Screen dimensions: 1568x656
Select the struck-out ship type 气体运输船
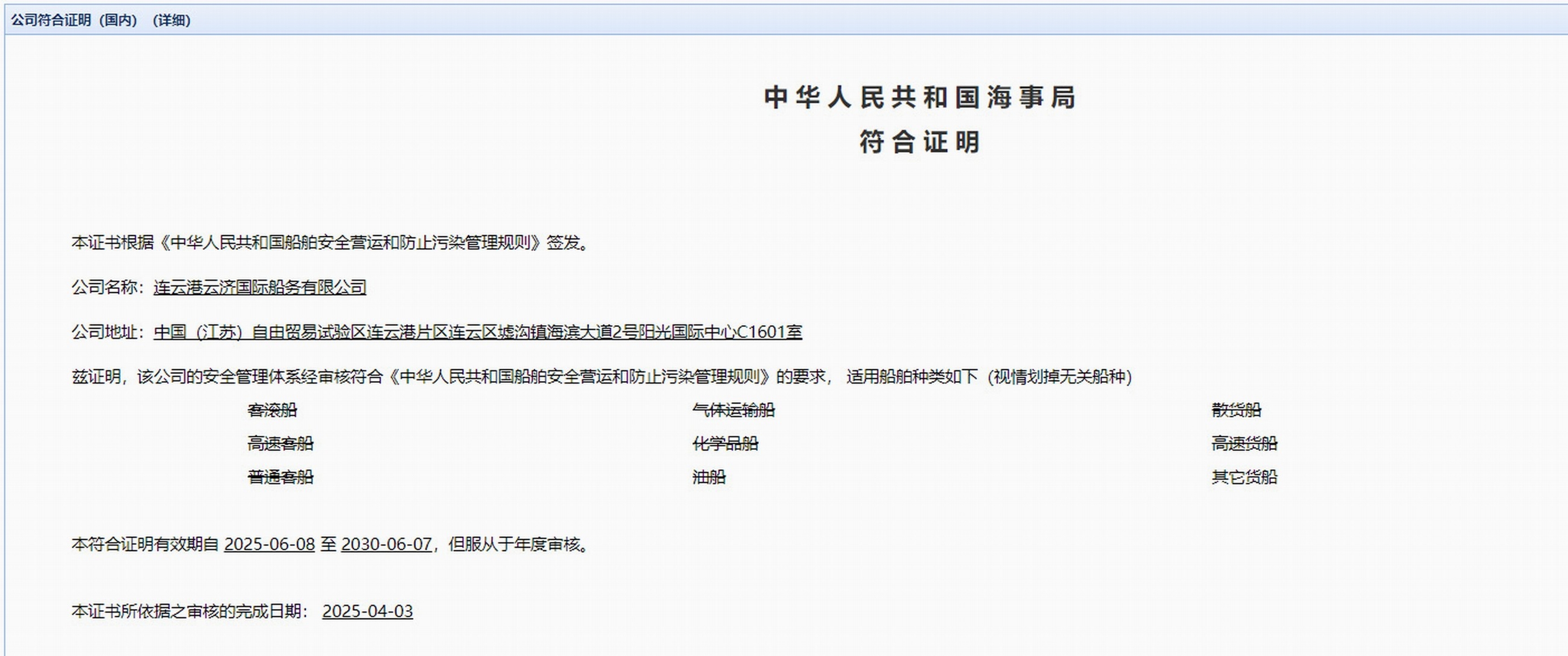(733, 410)
